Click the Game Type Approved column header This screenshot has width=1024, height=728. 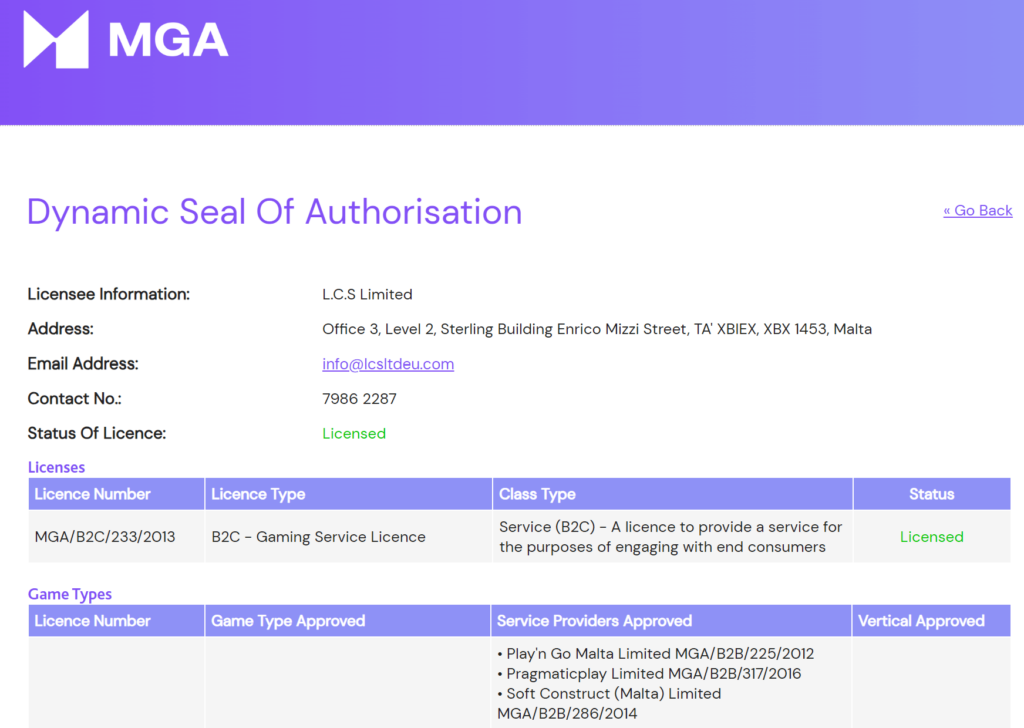(288, 621)
